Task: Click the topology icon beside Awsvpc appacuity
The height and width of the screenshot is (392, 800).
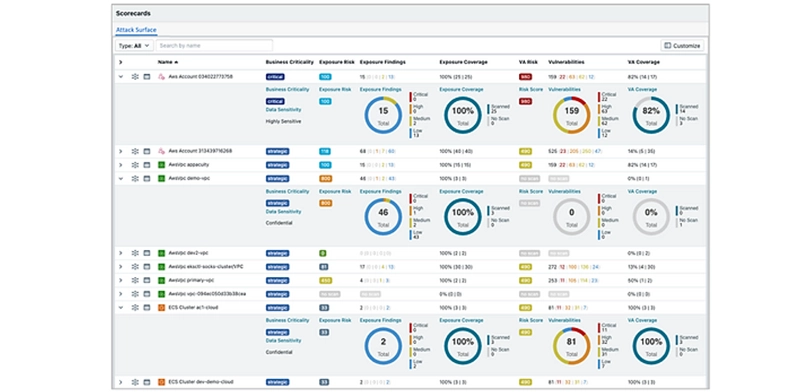Action: point(135,165)
